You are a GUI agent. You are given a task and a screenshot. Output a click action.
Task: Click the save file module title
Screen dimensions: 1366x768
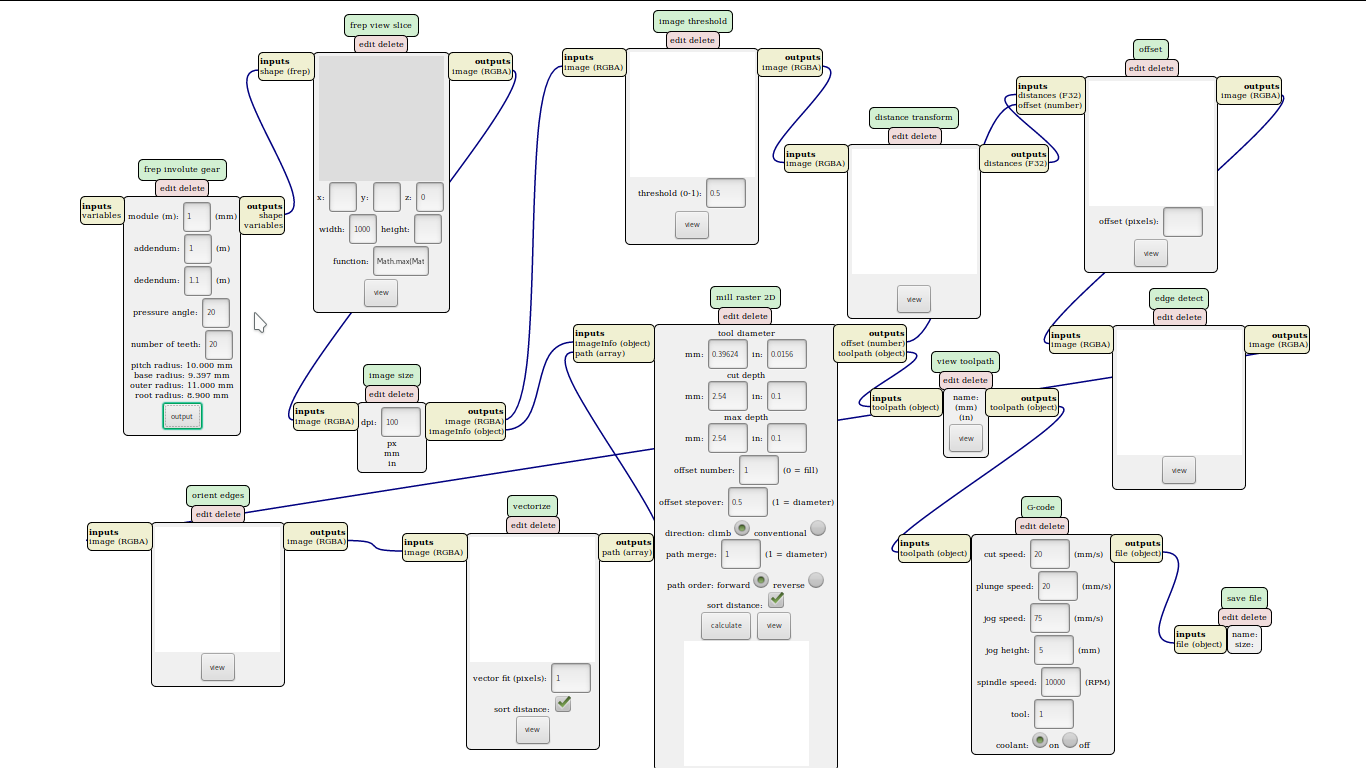1244,598
